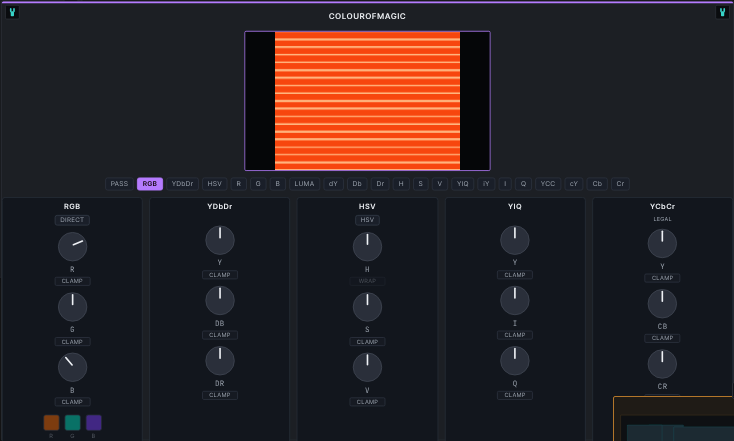Select the YCC view mode
This screenshot has height=441, width=734.
tap(548, 184)
